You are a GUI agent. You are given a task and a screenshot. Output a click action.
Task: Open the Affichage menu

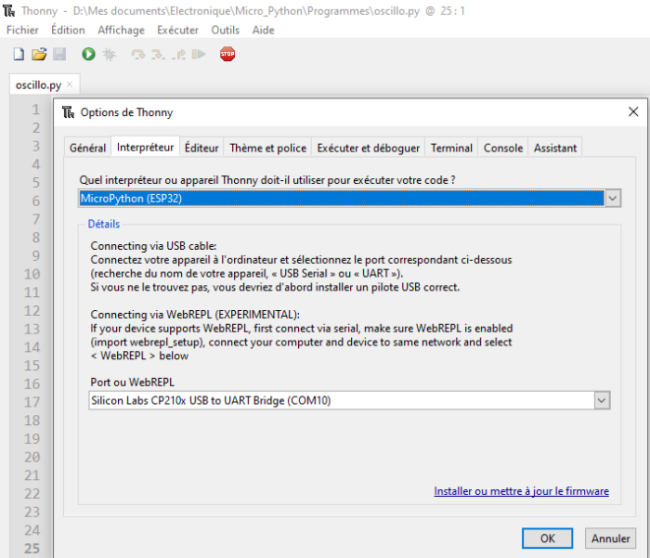click(x=121, y=30)
